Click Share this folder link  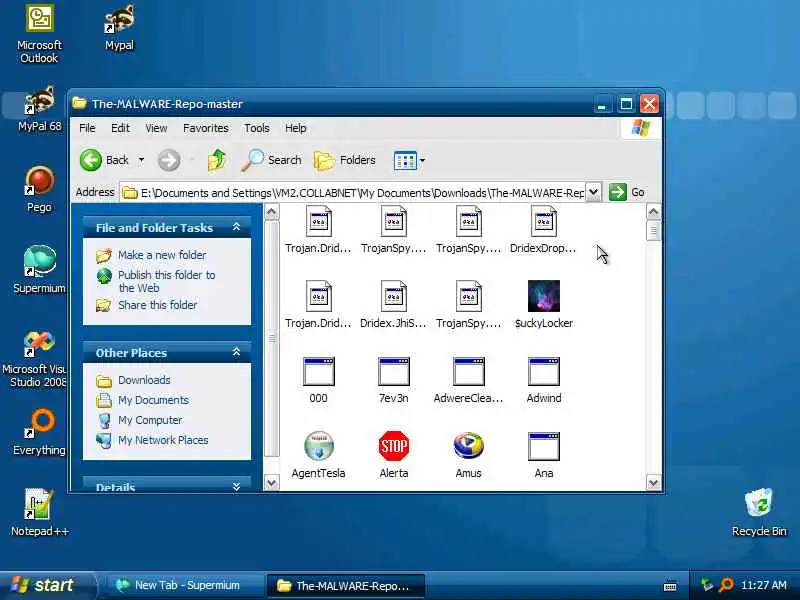tap(157, 305)
